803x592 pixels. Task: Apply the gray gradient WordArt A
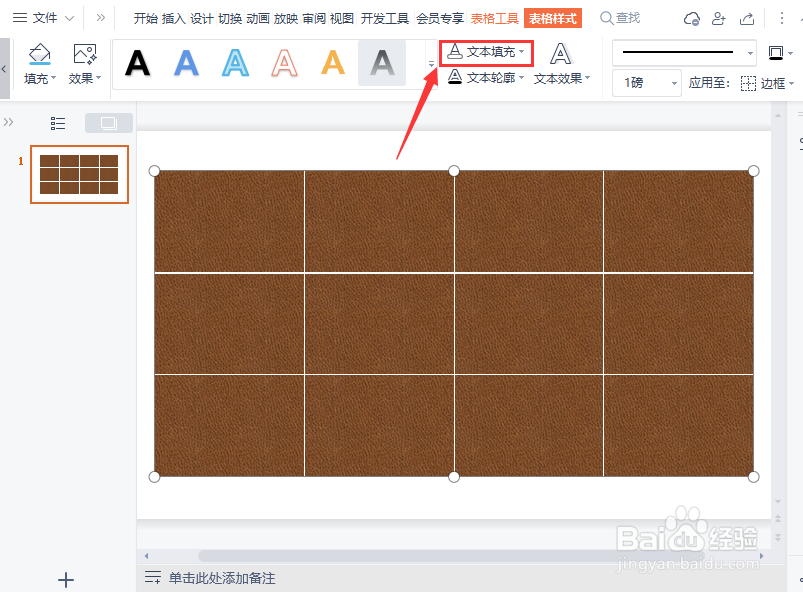pos(382,63)
